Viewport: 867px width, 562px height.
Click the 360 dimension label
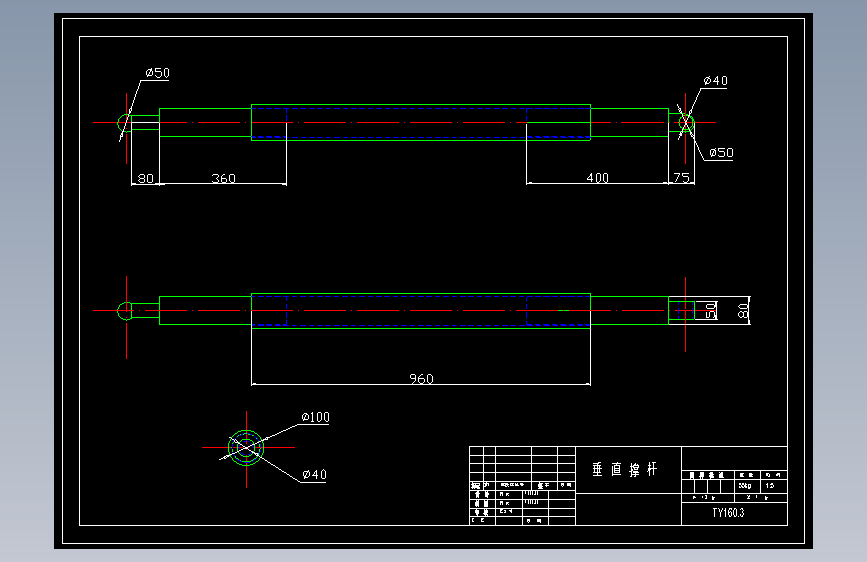pyautogui.click(x=223, y=178)
